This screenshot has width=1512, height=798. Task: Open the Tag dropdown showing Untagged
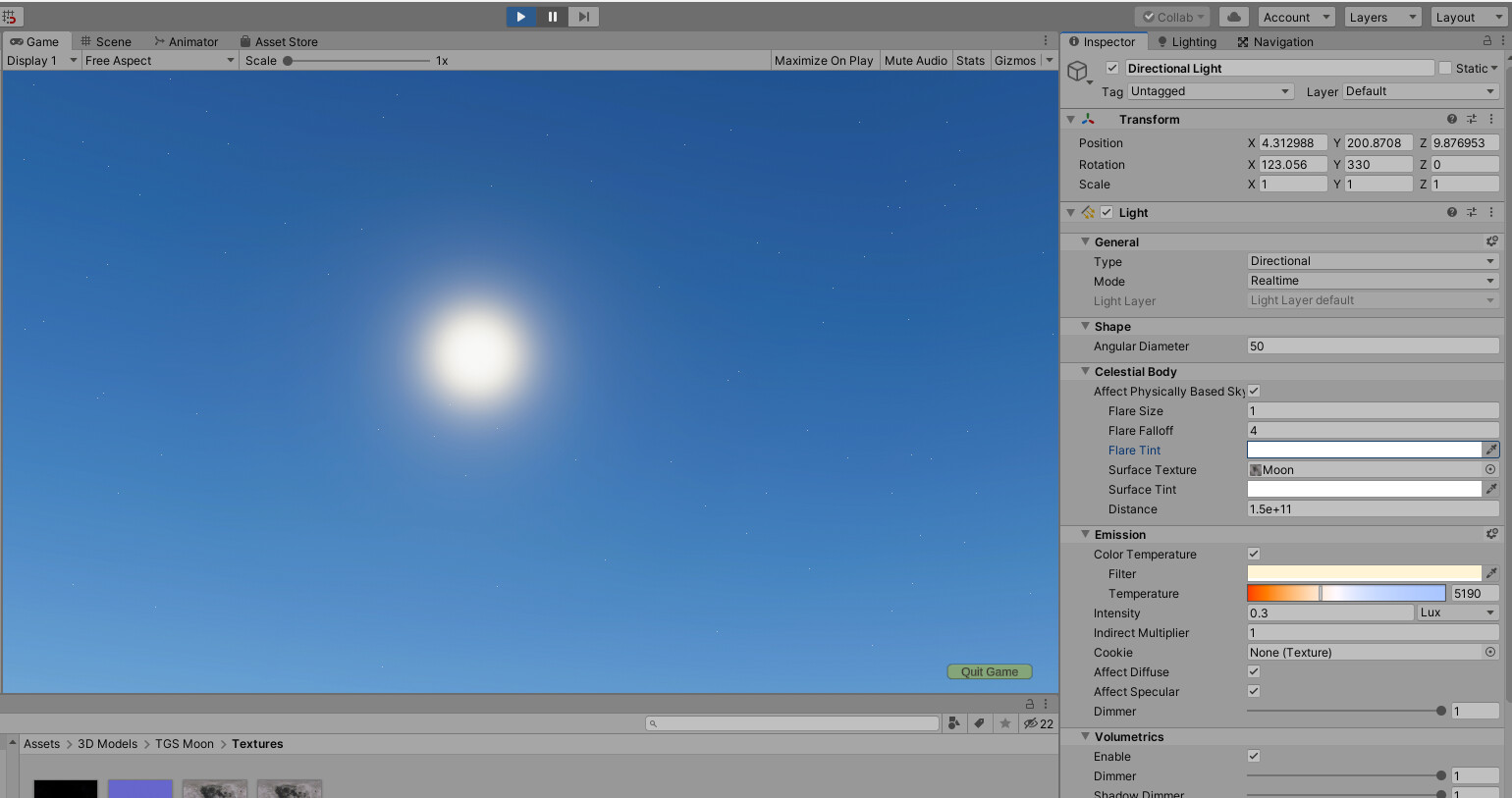(1210, 90)
